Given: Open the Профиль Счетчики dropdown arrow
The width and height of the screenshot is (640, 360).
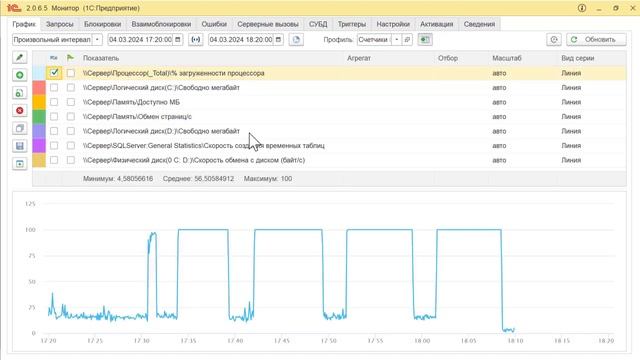Looking at the screenshot, I should [396, 40].
